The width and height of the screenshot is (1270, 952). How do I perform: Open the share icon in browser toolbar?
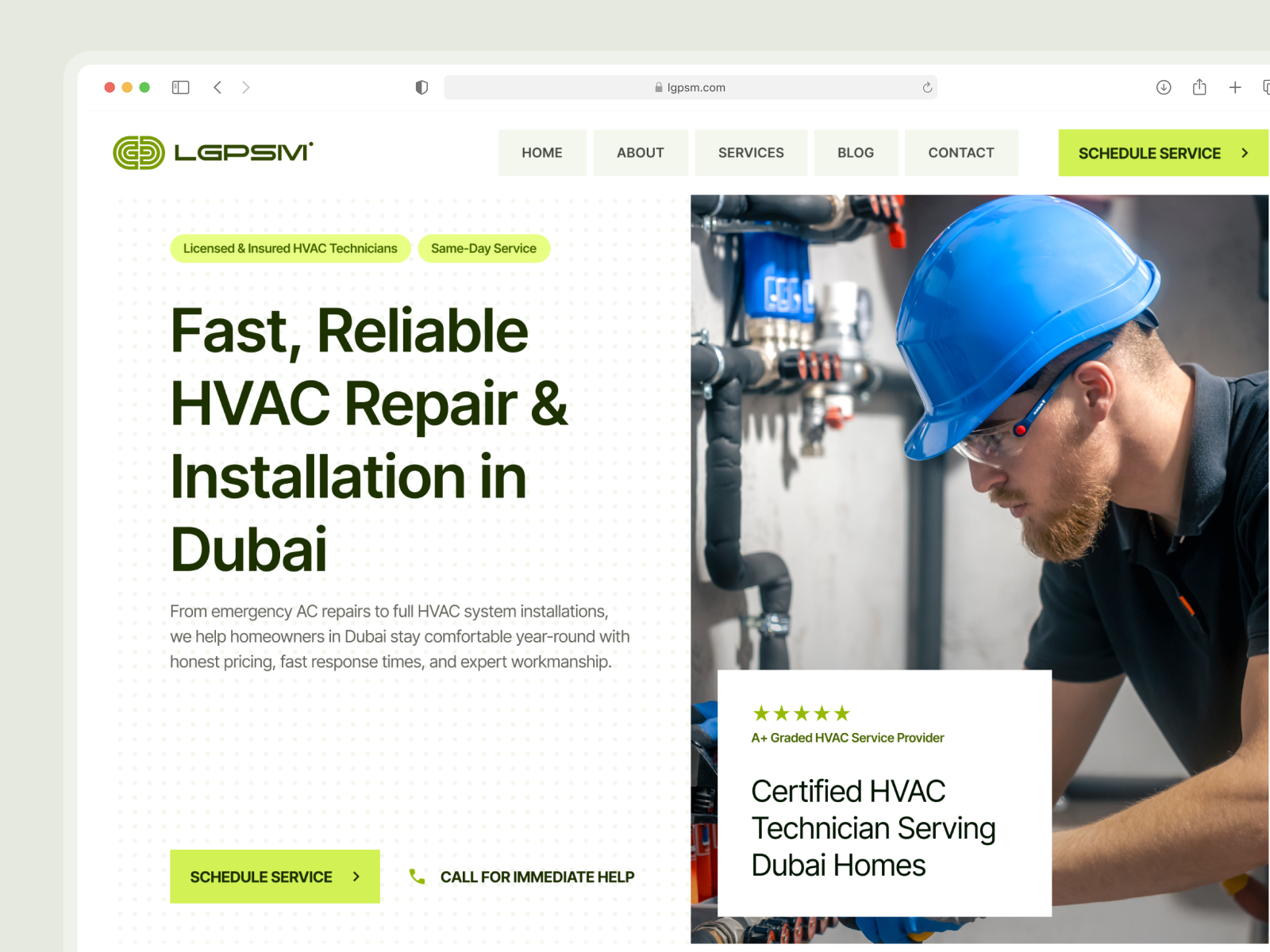coord(1199,87)
